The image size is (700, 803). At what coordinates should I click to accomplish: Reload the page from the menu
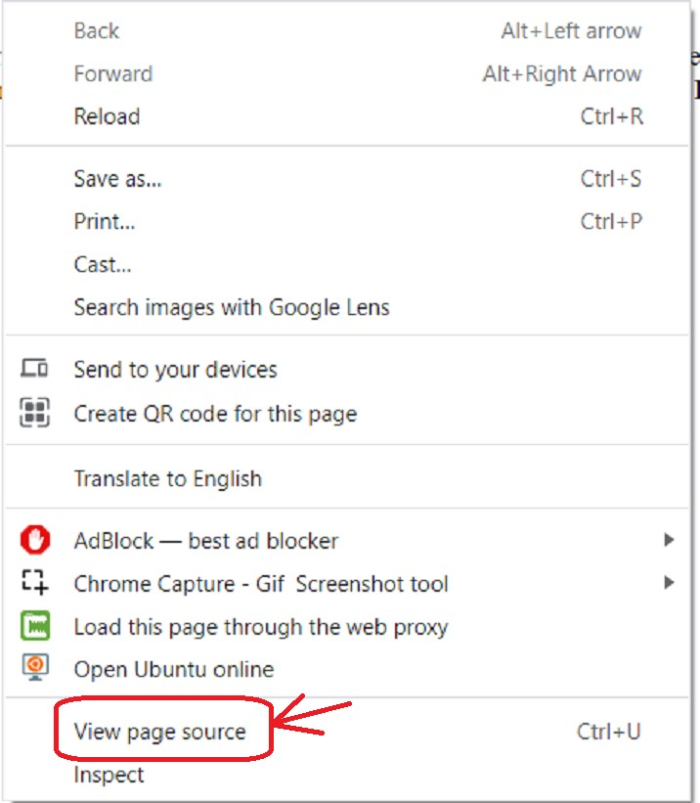point(107,116)
